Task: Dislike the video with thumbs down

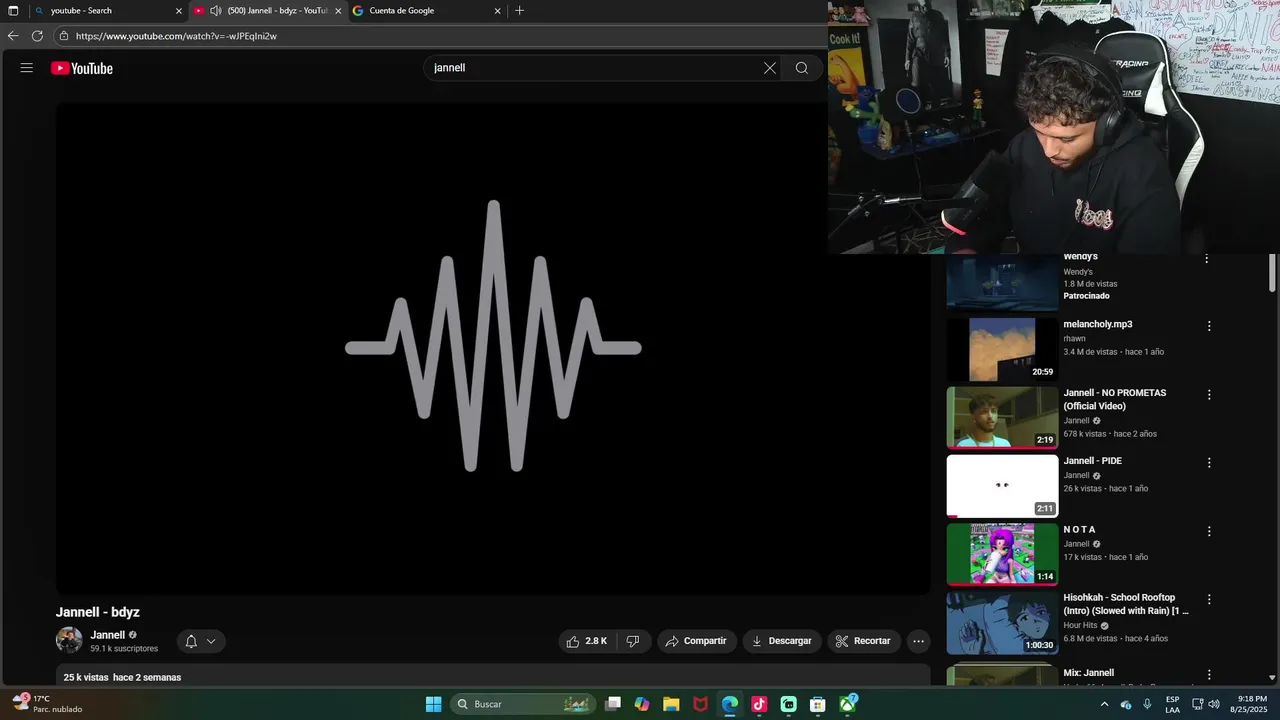Action: 633,641
